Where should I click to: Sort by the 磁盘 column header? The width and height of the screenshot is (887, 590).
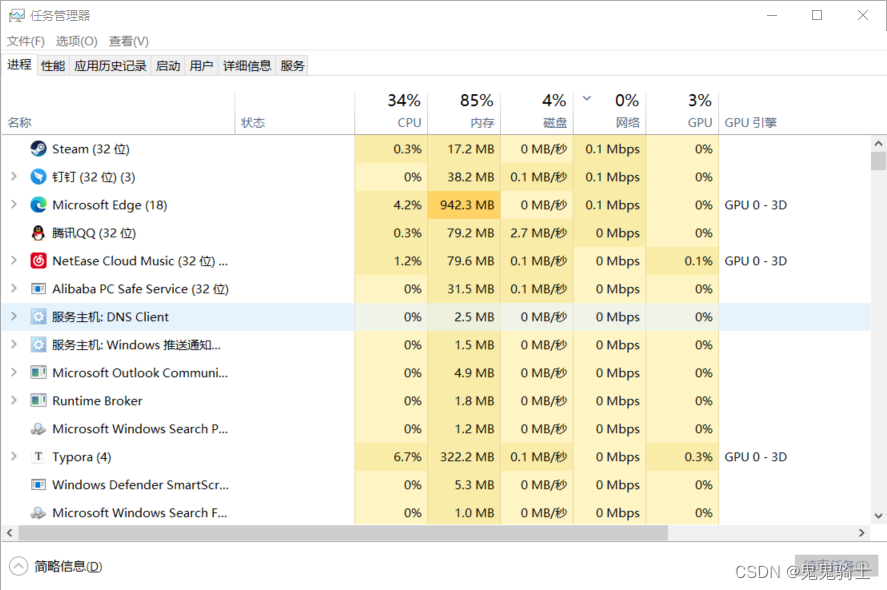tap(537, 113)
